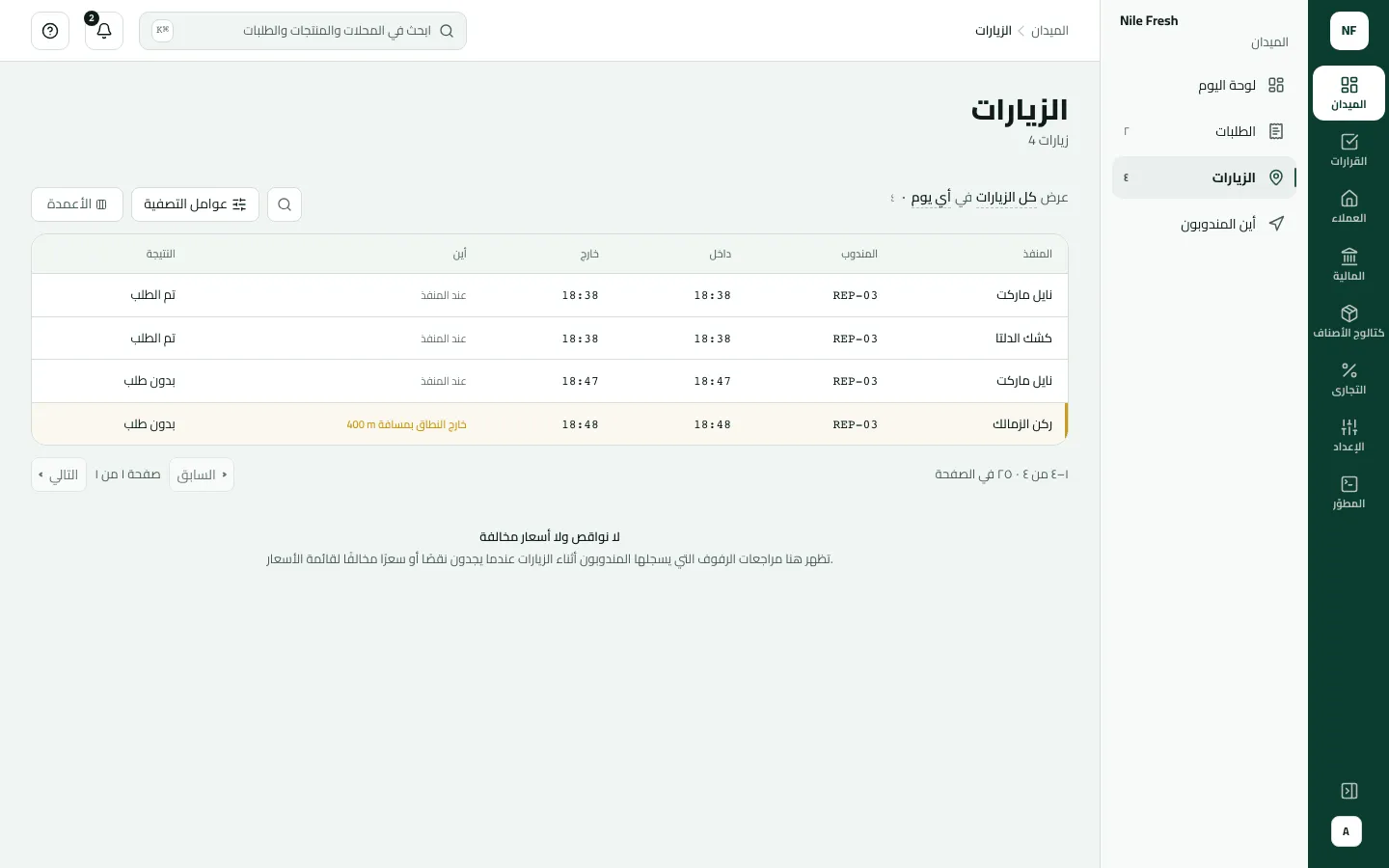Sort by النتيجة column header
Image resolution: width=1389 pixels, height=868 pixels.
pyautogui.click(x=161, y=254)
